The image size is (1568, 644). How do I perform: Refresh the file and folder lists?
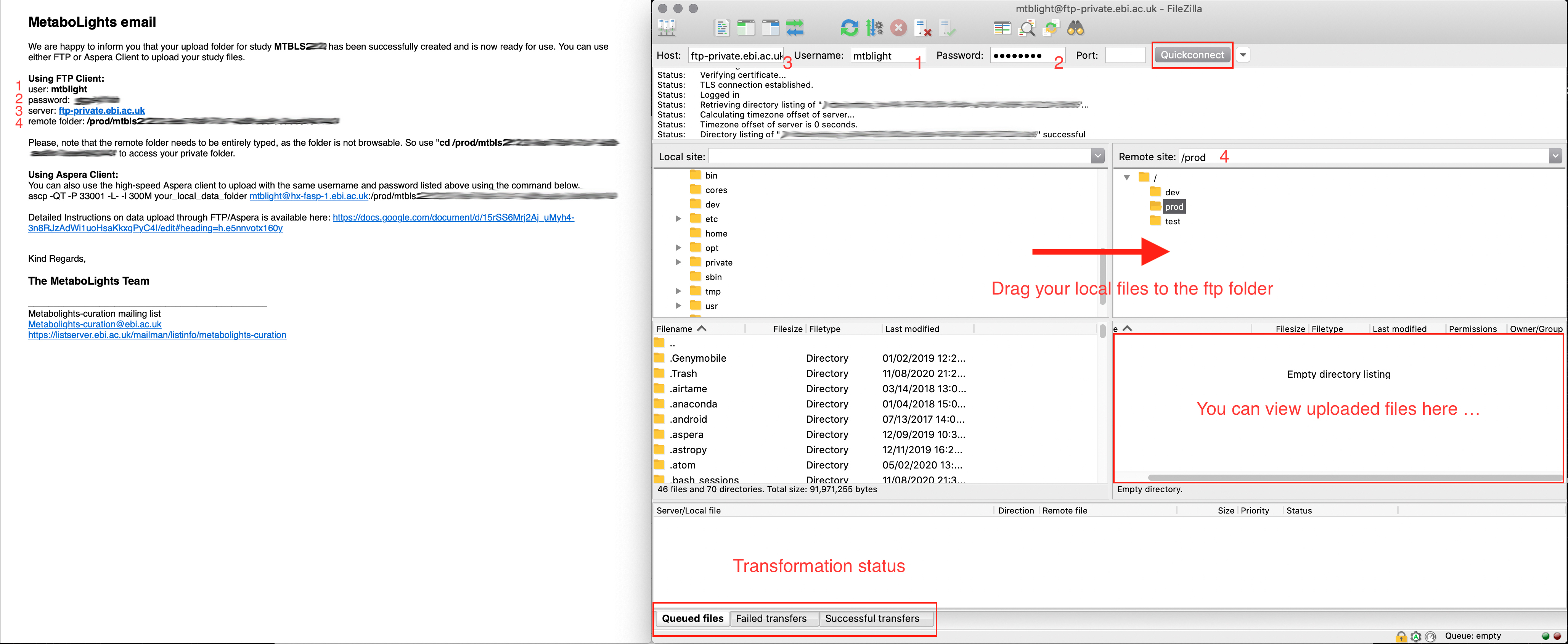849,28
